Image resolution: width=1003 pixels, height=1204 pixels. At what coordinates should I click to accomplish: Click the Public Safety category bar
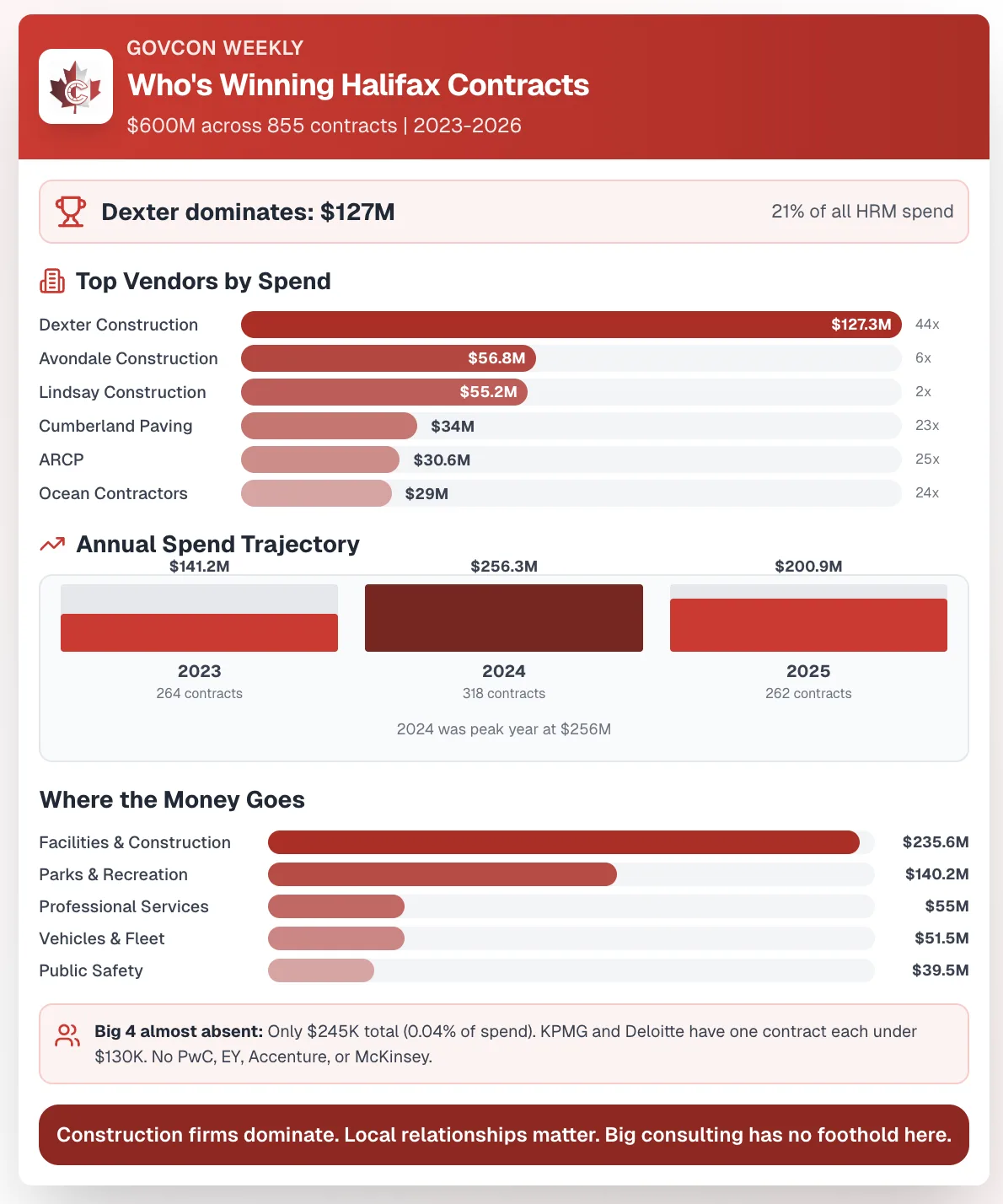pos(321,970)
